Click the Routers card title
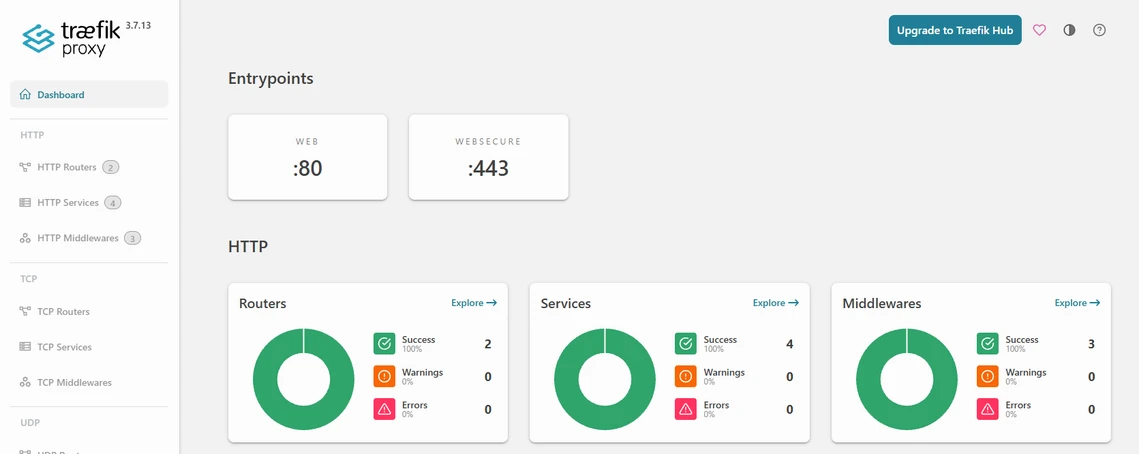This screenshot has width=1139, height=454. click(x=262, y=304)
